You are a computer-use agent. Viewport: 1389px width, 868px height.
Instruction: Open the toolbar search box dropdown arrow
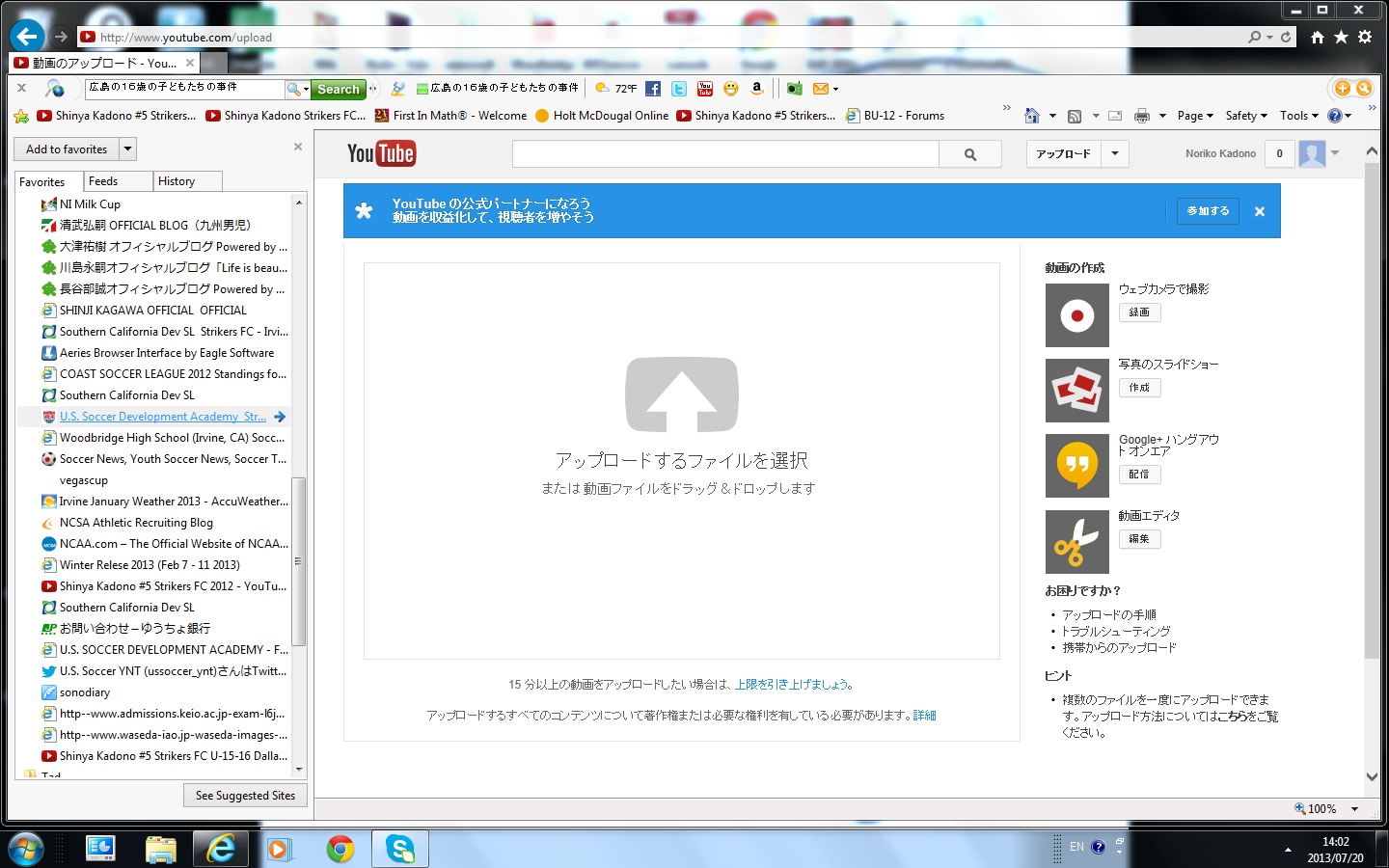pos(307,89)
